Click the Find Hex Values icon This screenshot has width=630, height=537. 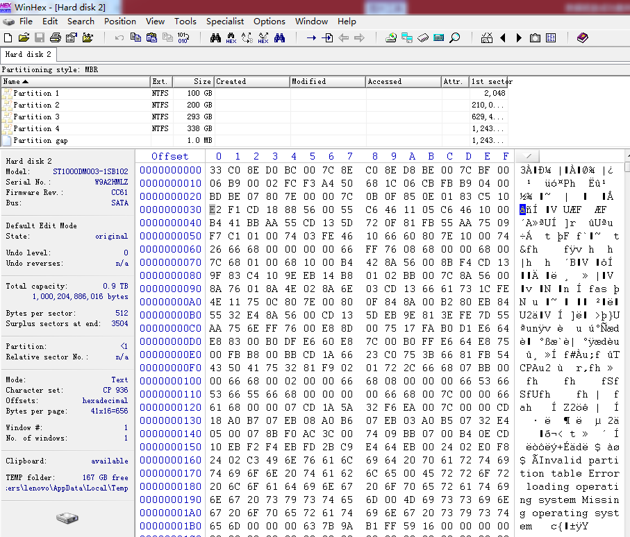(231, 38)
